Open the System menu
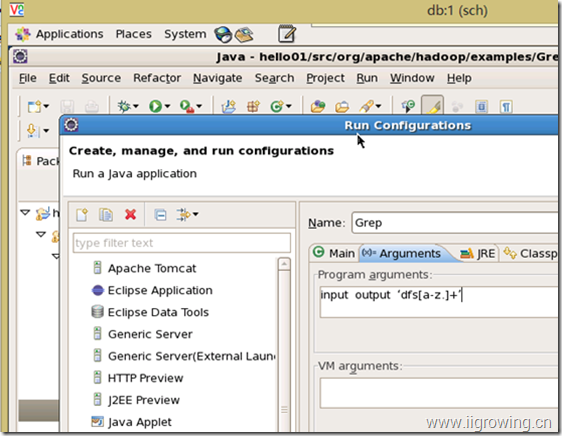Image resolution: width=562 pixels, height=436 pixels. pos(185,34)
